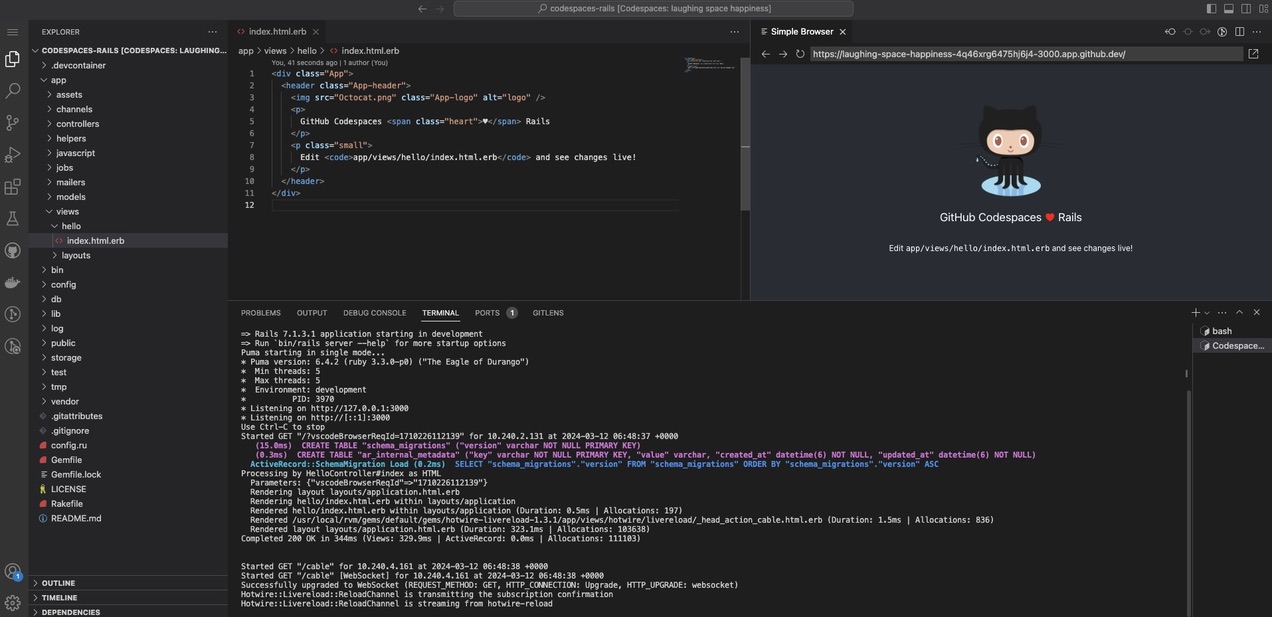Navigate forward in Simple Browser
The width and height of the screenshot is (1272, 617).
783,54
